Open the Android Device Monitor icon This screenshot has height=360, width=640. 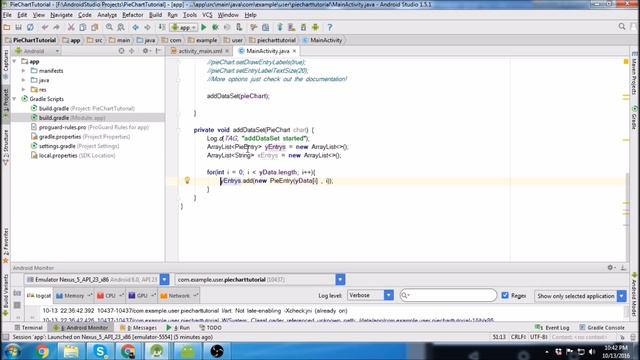coord(316,27)
